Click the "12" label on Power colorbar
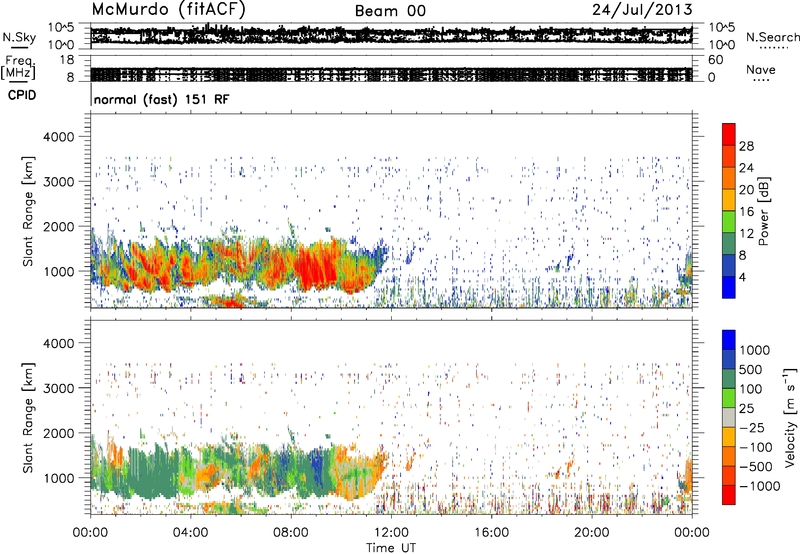The height and width of the screenshot is (554, 800). click(x=746, y=234)
